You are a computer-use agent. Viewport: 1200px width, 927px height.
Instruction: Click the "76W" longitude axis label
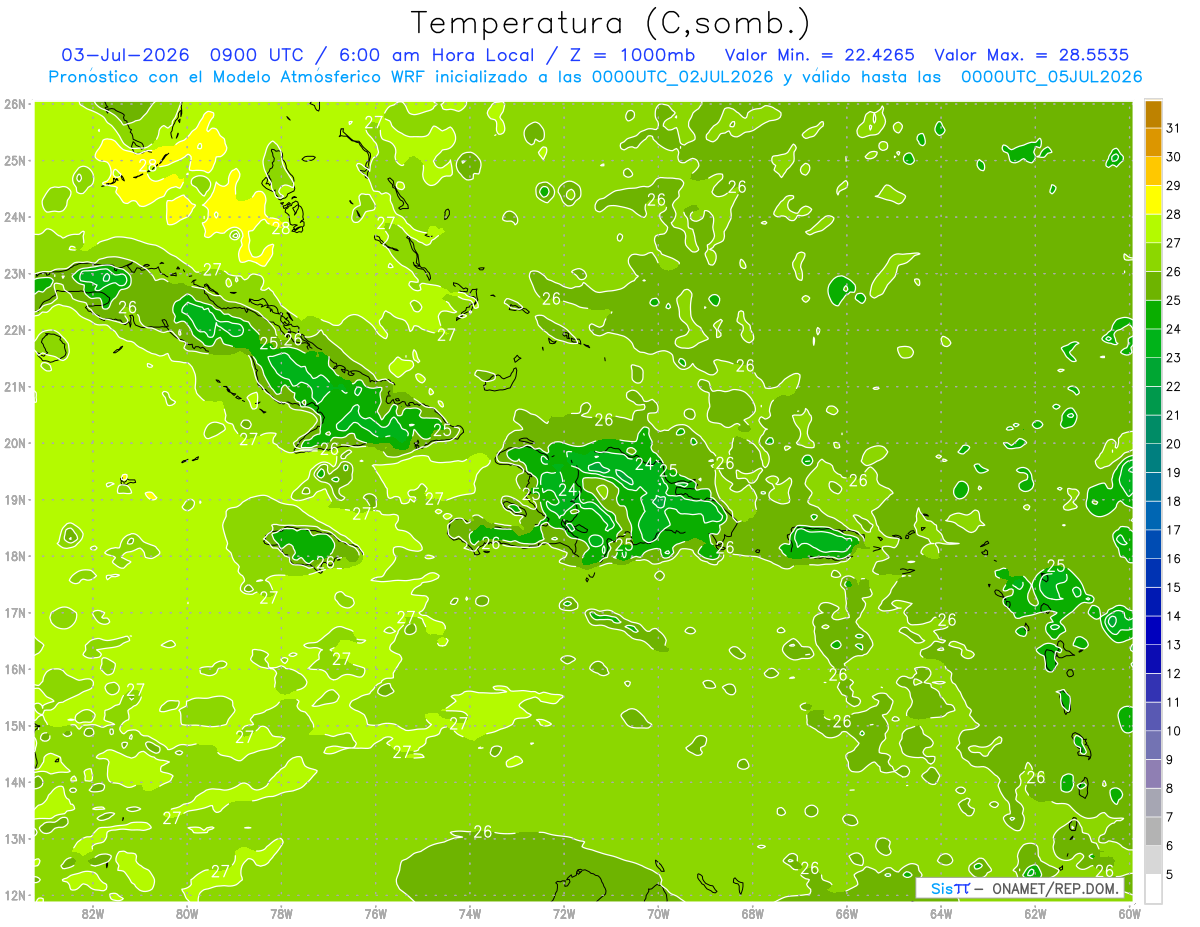(376, 913)
